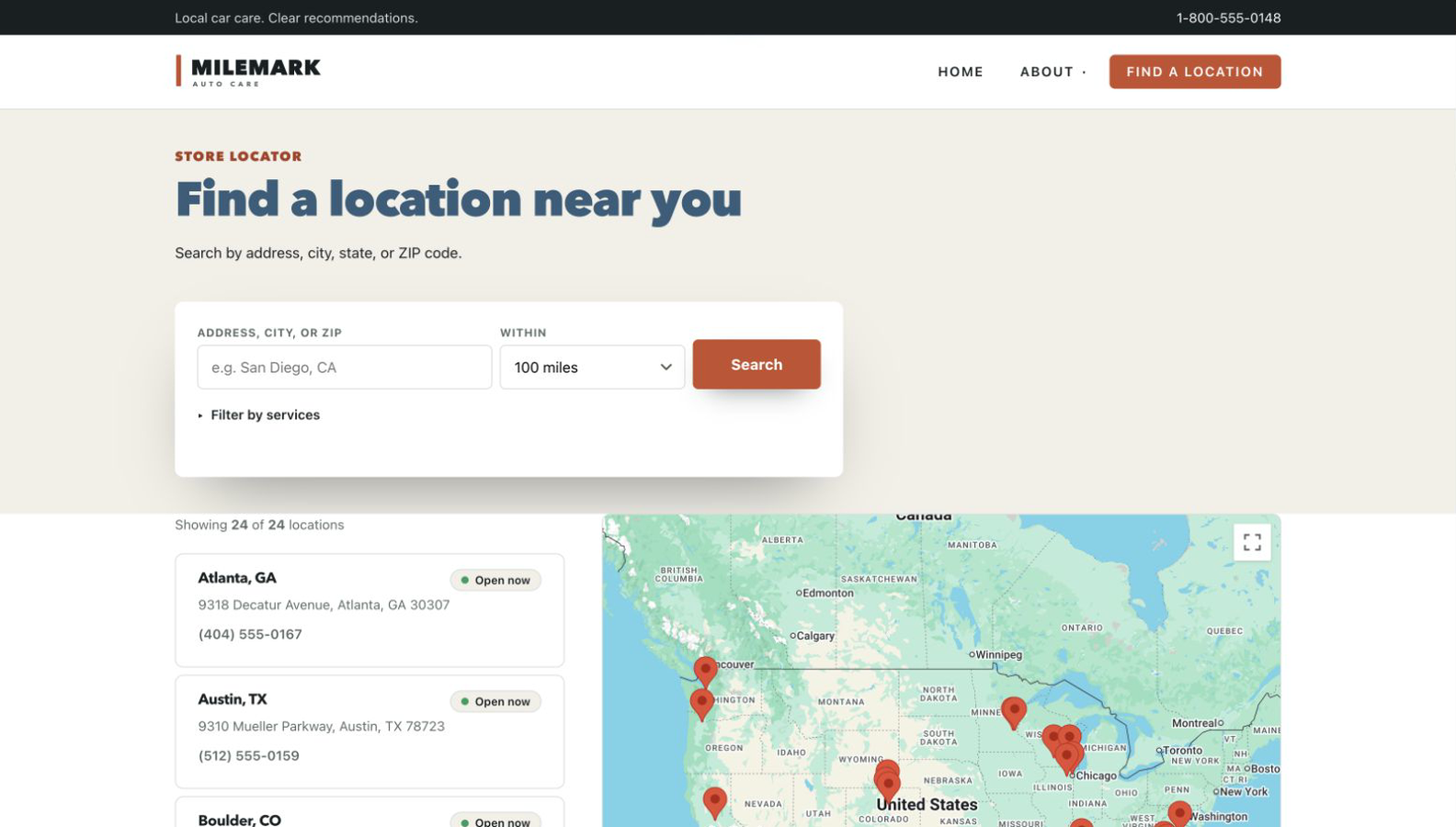Click the Montreal label on the map
1456x827 pixels.
[x=1195, y=722]
